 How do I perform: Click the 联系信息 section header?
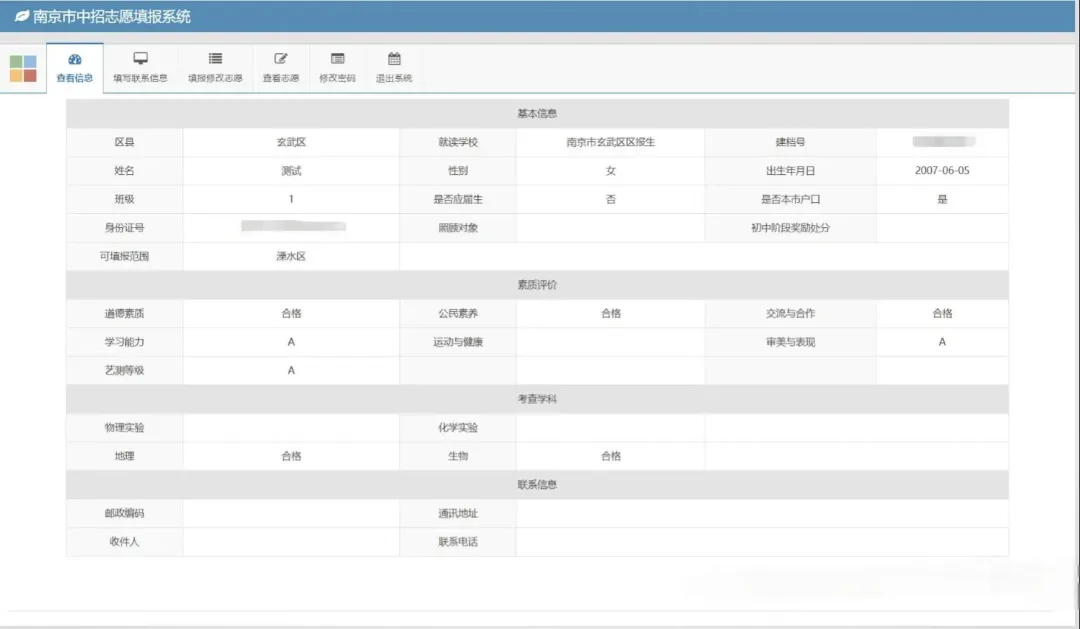537,484
